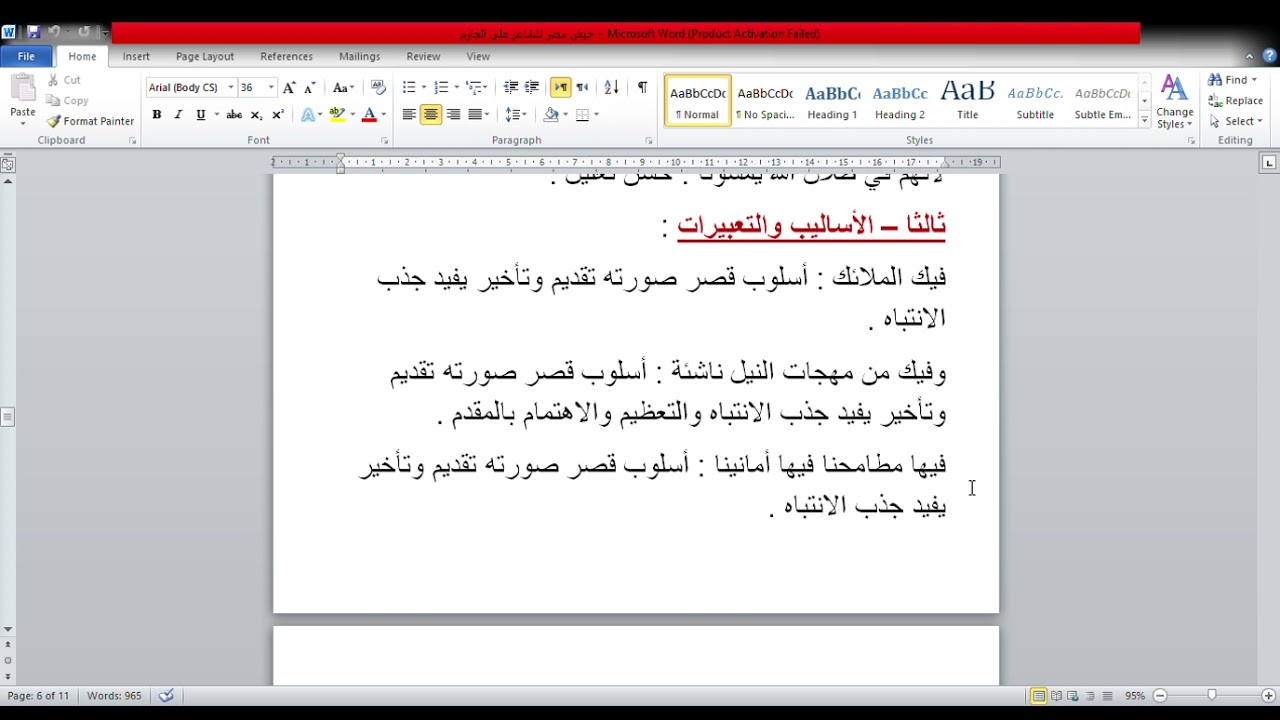Image resolution: width=1280 pixels, height=720 pixels.
Task: Switch to the References tab
Action: (x=286, y=57)
